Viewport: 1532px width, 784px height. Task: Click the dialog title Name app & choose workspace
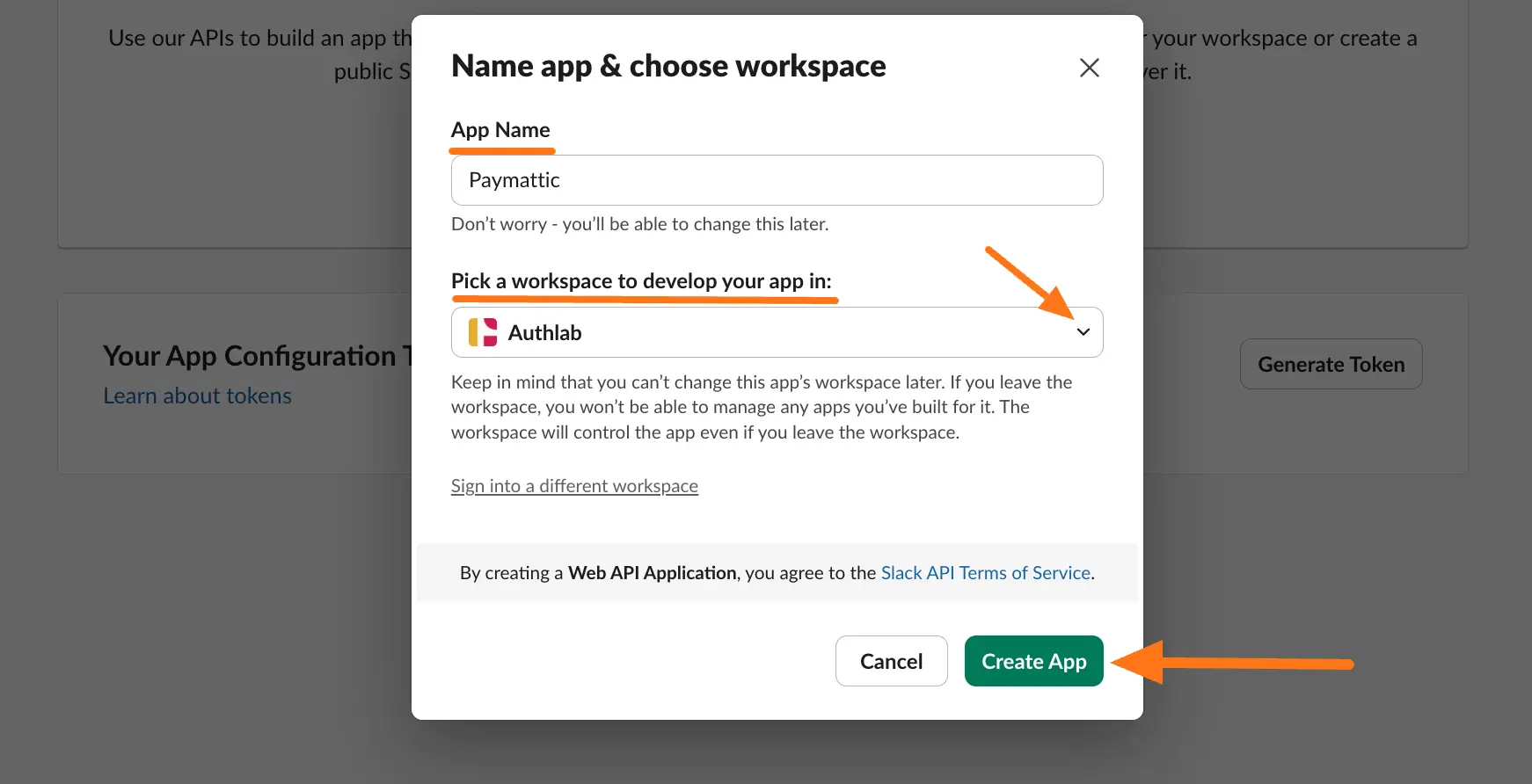coord(668,66)
